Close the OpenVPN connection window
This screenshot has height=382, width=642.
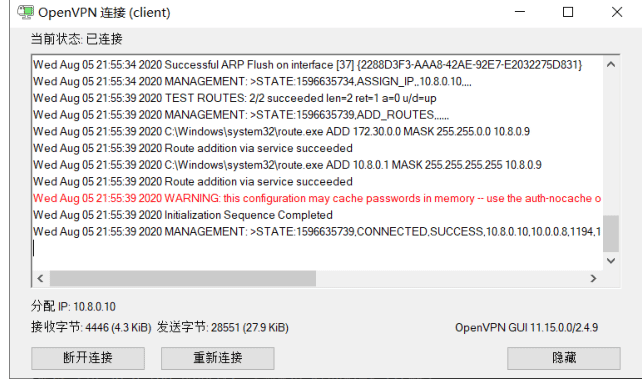pyautogui.click(x=617, y=12)
